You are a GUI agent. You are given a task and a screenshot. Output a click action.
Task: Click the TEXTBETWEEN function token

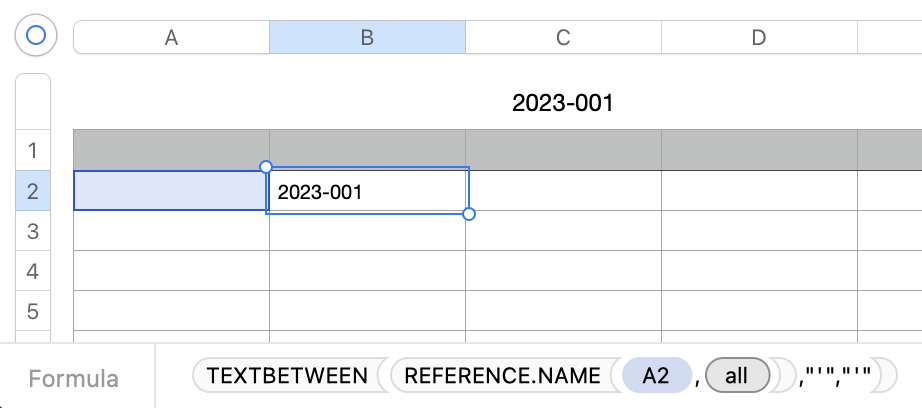tap(287, 376)
